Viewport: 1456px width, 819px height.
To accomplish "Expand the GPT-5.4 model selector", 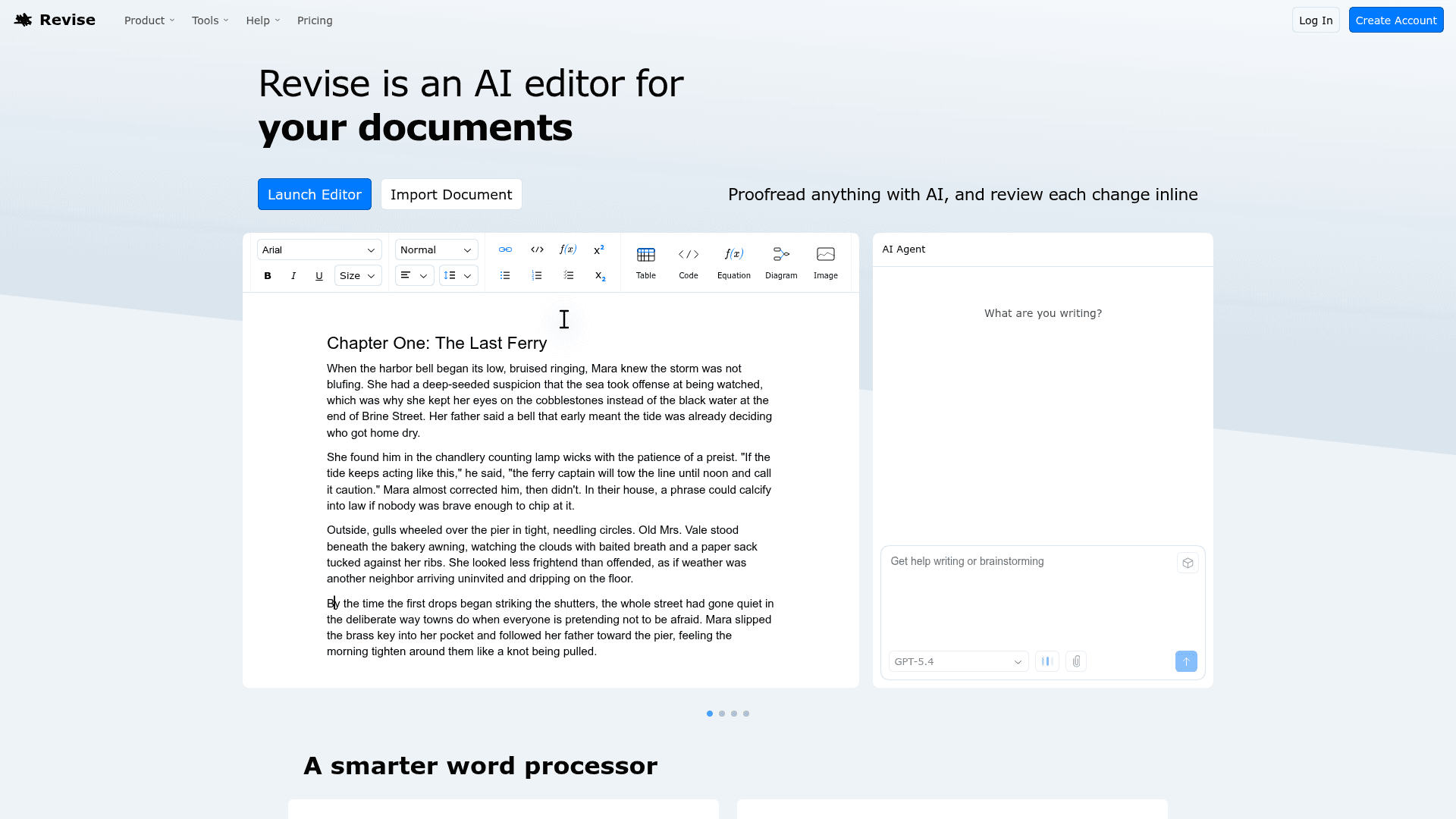I will click(959, 661).
